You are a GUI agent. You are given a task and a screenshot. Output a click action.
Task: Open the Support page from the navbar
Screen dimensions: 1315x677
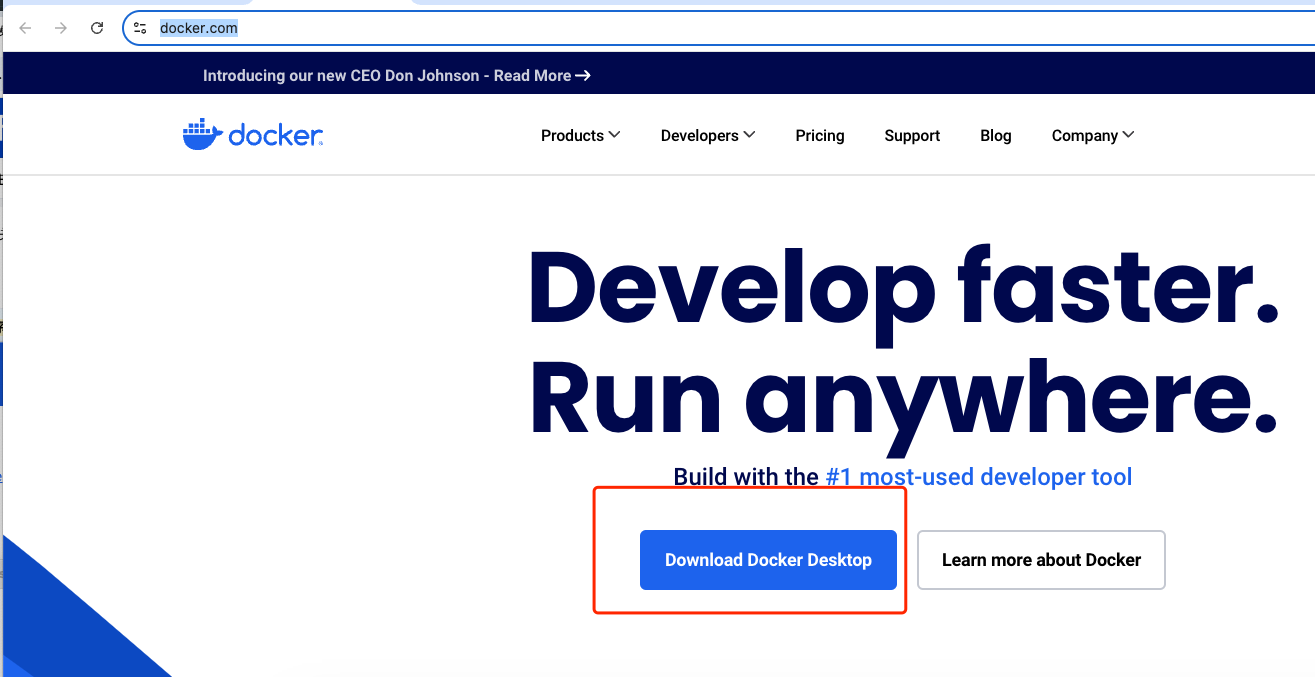pyautogui.click(x=911, y=135)
